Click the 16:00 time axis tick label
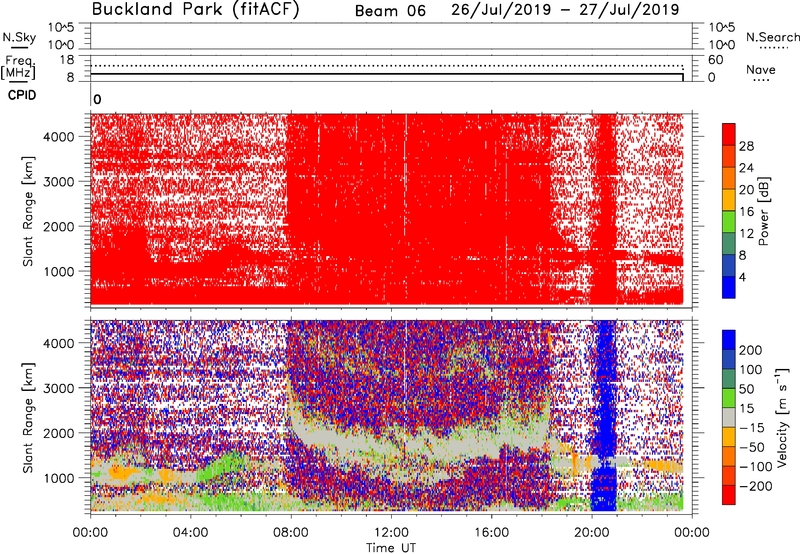 pyautogui.click(x=491, y=533)
